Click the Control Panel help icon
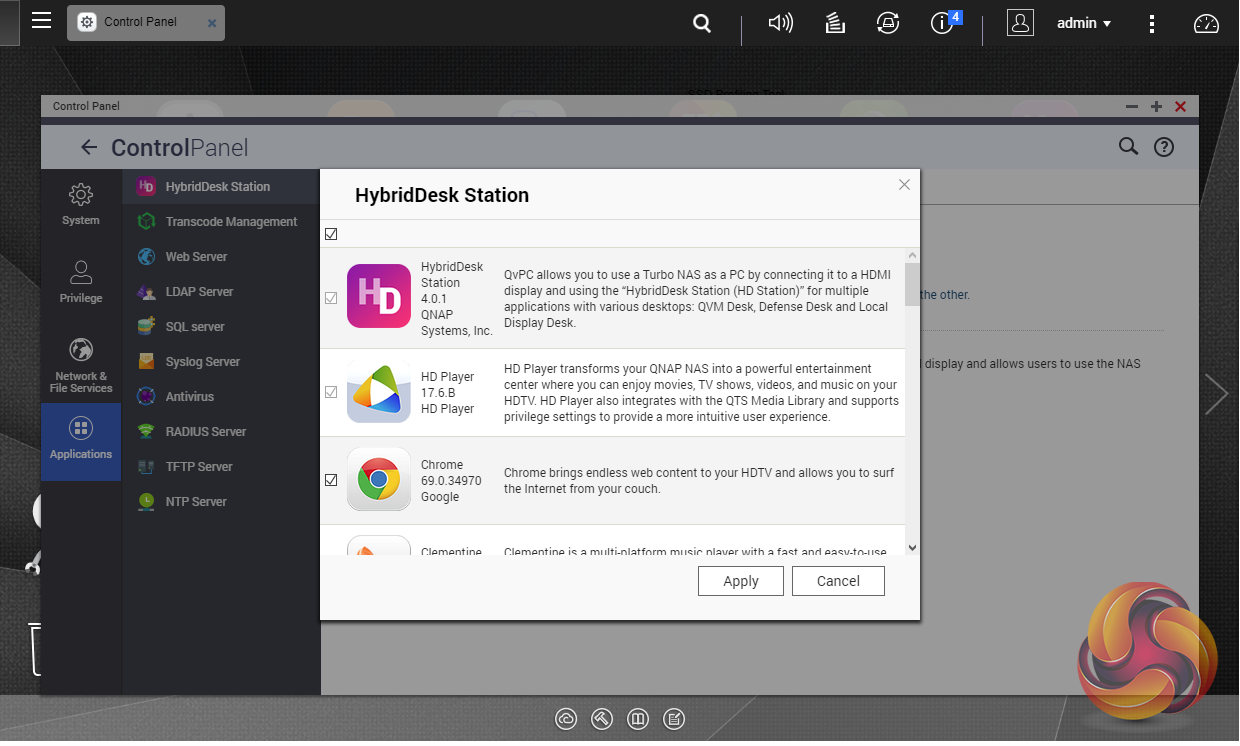 coord(1164,147)
